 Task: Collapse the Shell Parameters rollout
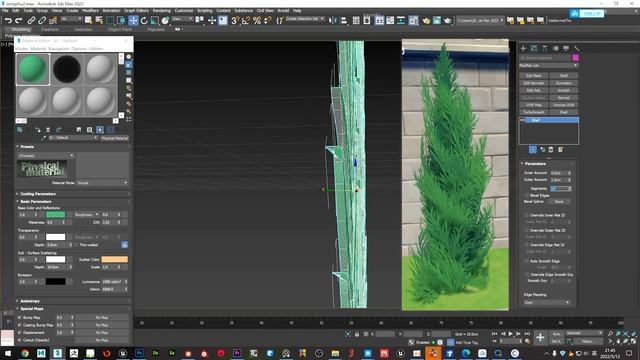pos(535,164)
